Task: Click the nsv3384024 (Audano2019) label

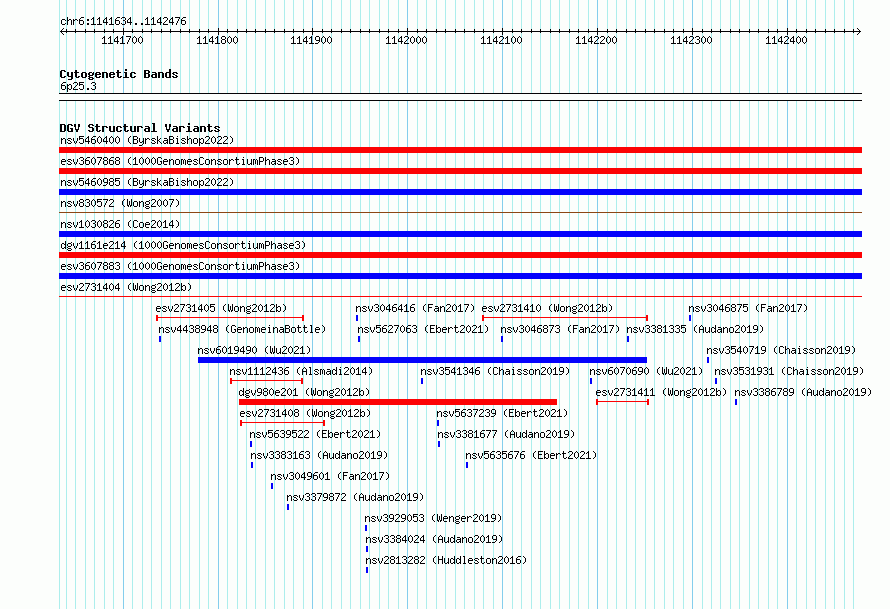Action: (x=434, y=539)
